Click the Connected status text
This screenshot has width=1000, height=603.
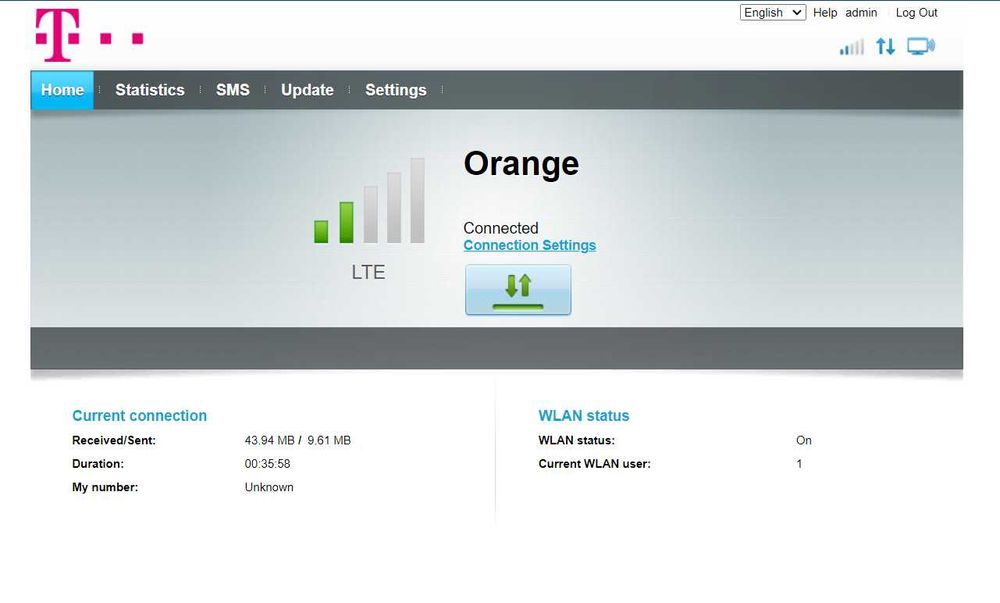point(501,228)
